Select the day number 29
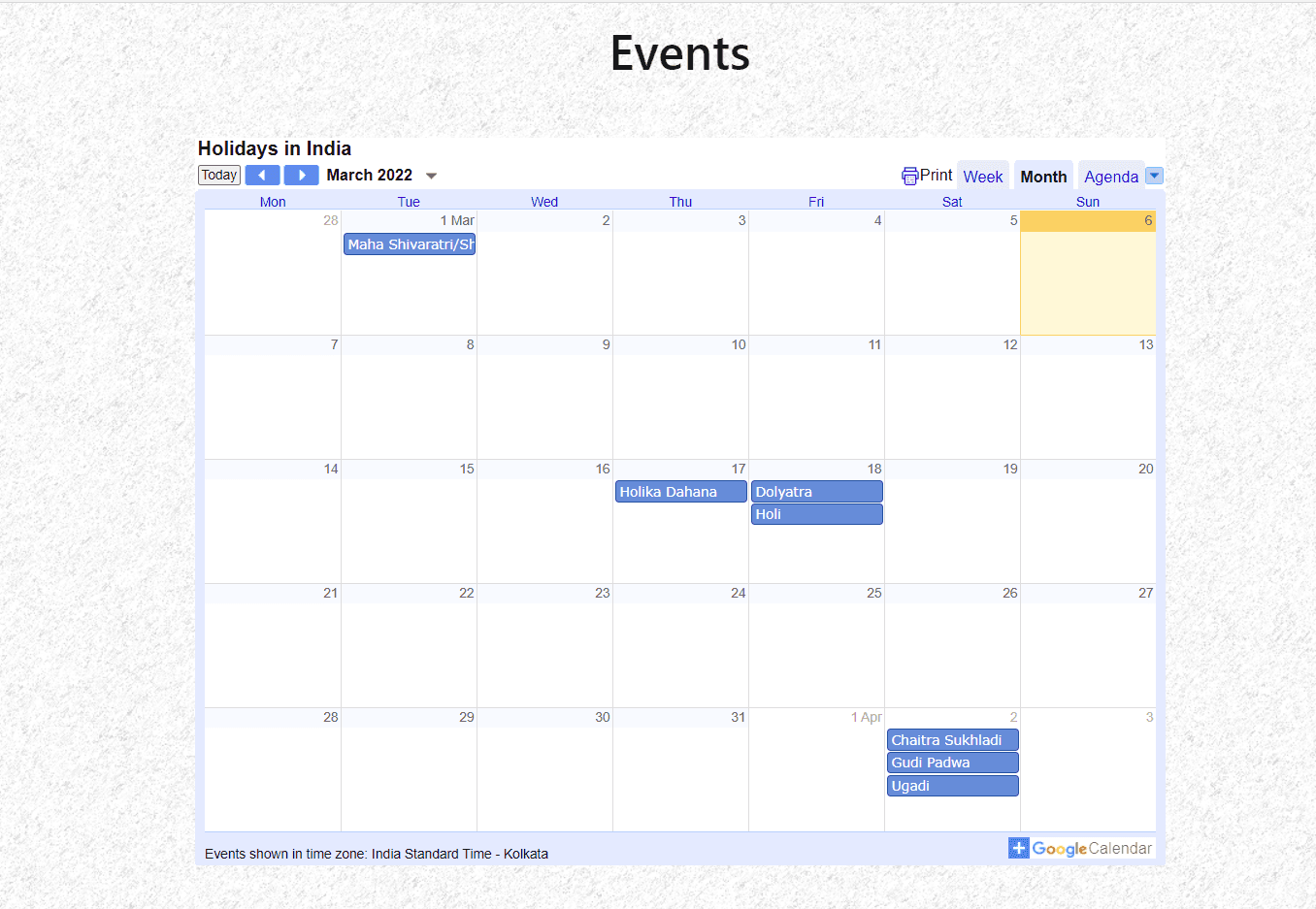 click(467, 717)
